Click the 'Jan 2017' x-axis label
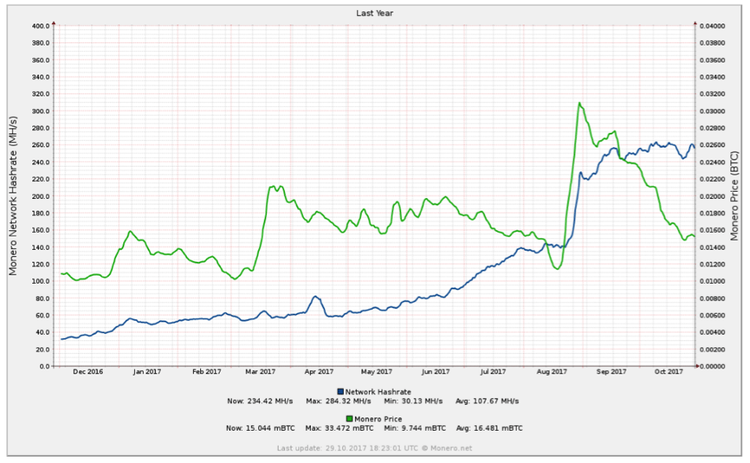The image size is (750, 463). [x=147, y=372]
